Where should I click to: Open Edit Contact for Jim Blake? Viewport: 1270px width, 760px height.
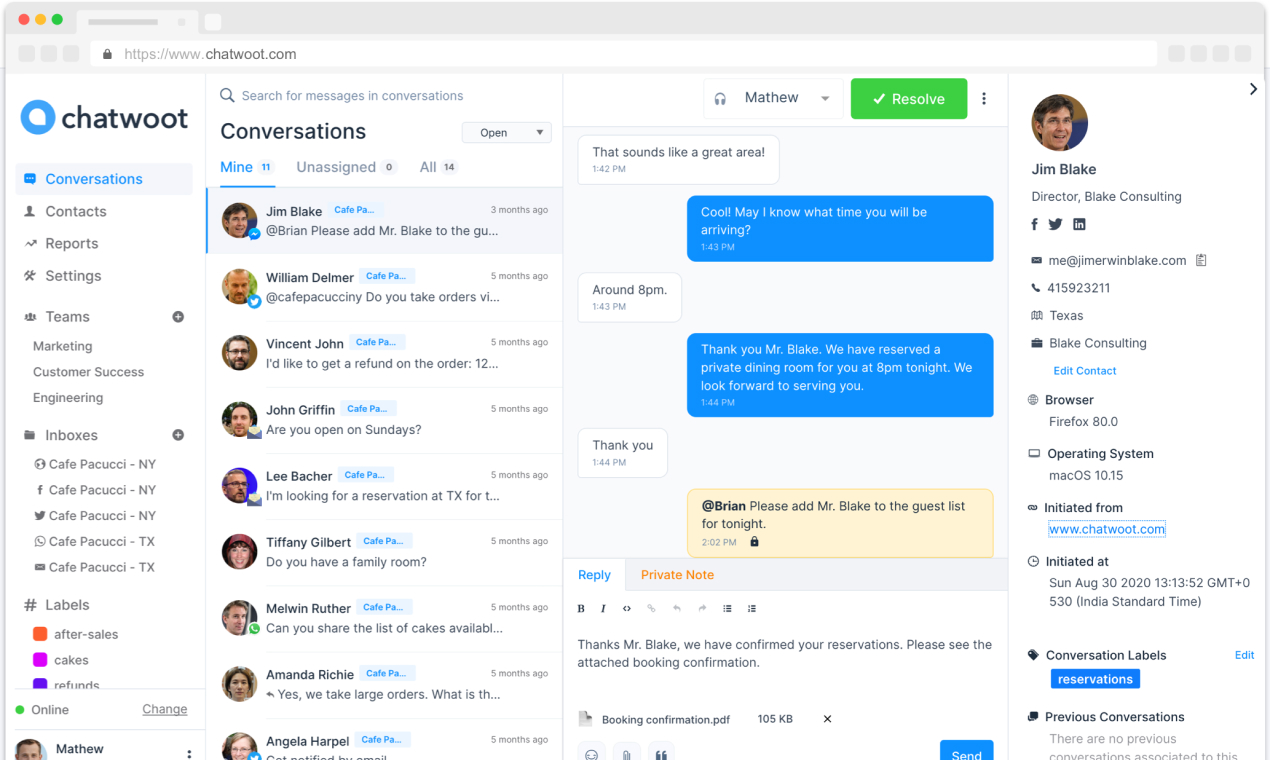coord(1085,370)
